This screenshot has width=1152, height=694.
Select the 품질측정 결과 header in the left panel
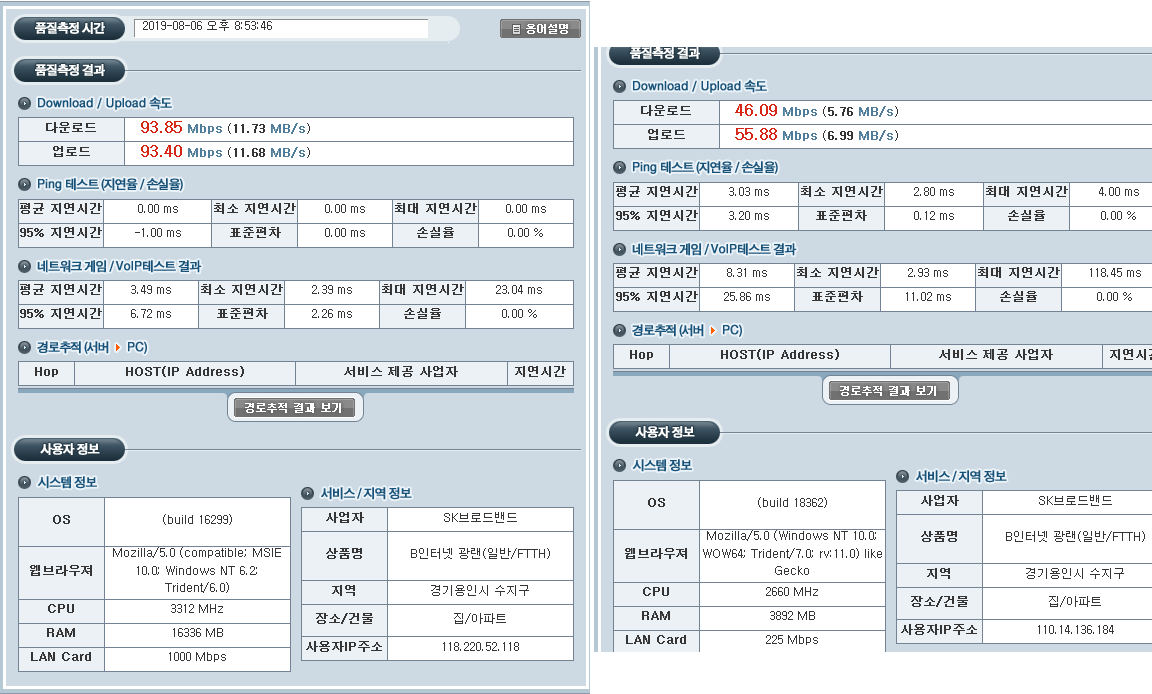point(70,70)
